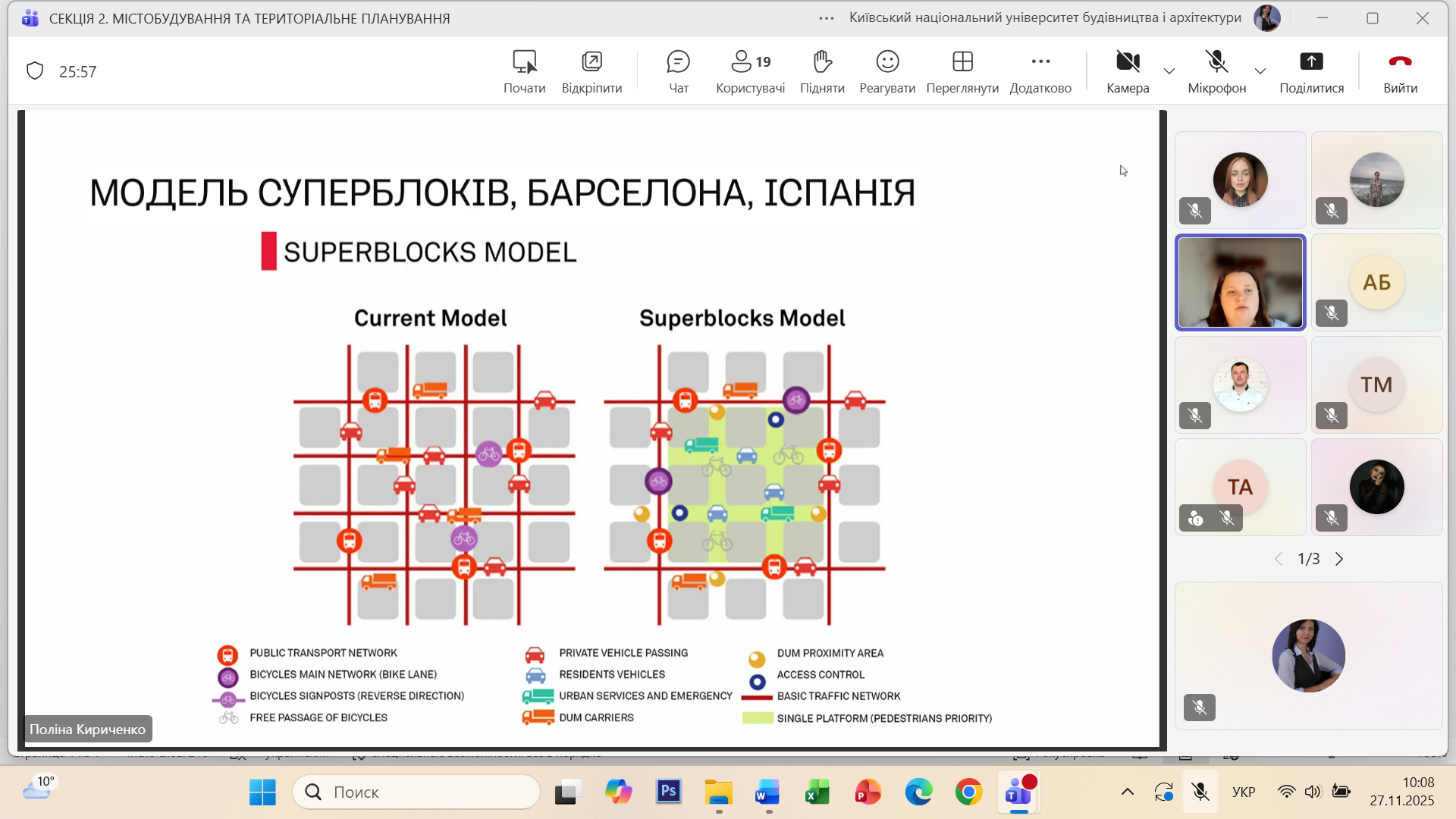Raise hand with Підняти button
This screenshot has width=1456, height=819.
822,71
